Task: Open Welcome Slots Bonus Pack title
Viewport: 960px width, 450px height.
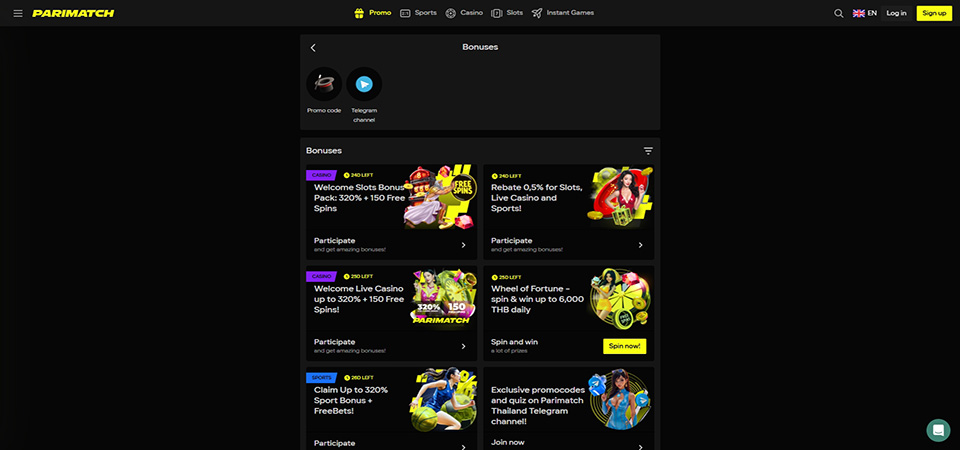Action: [x=359, y=198]
